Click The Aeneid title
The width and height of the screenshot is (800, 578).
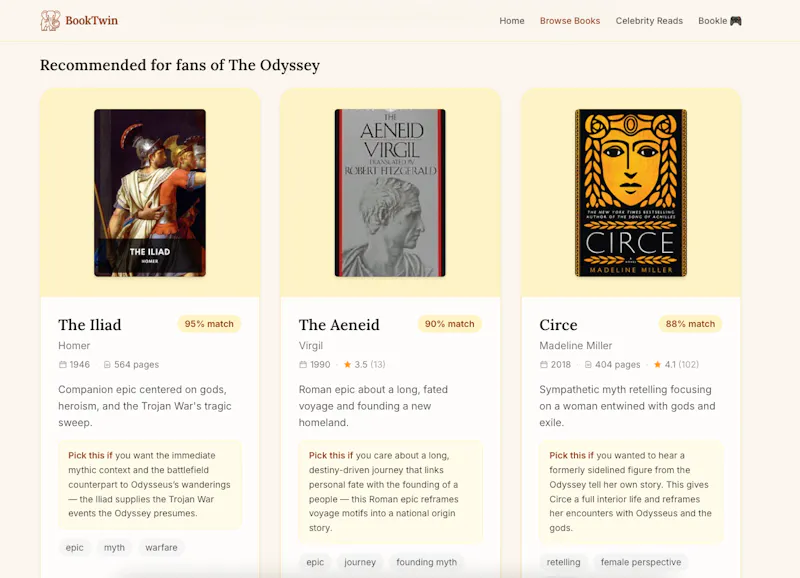339,325
